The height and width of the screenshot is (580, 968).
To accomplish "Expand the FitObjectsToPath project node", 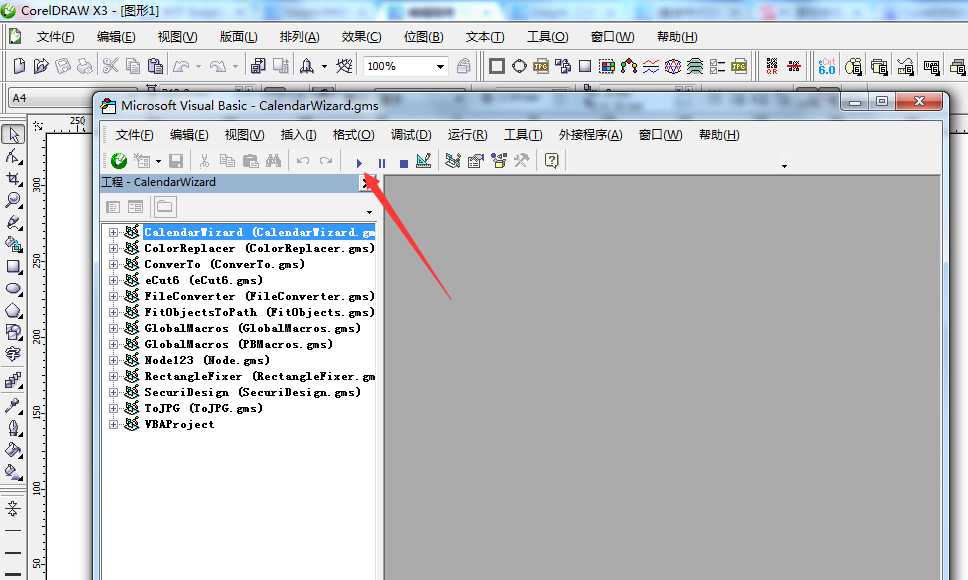I will pyautogui.click(x=113, y=313).
